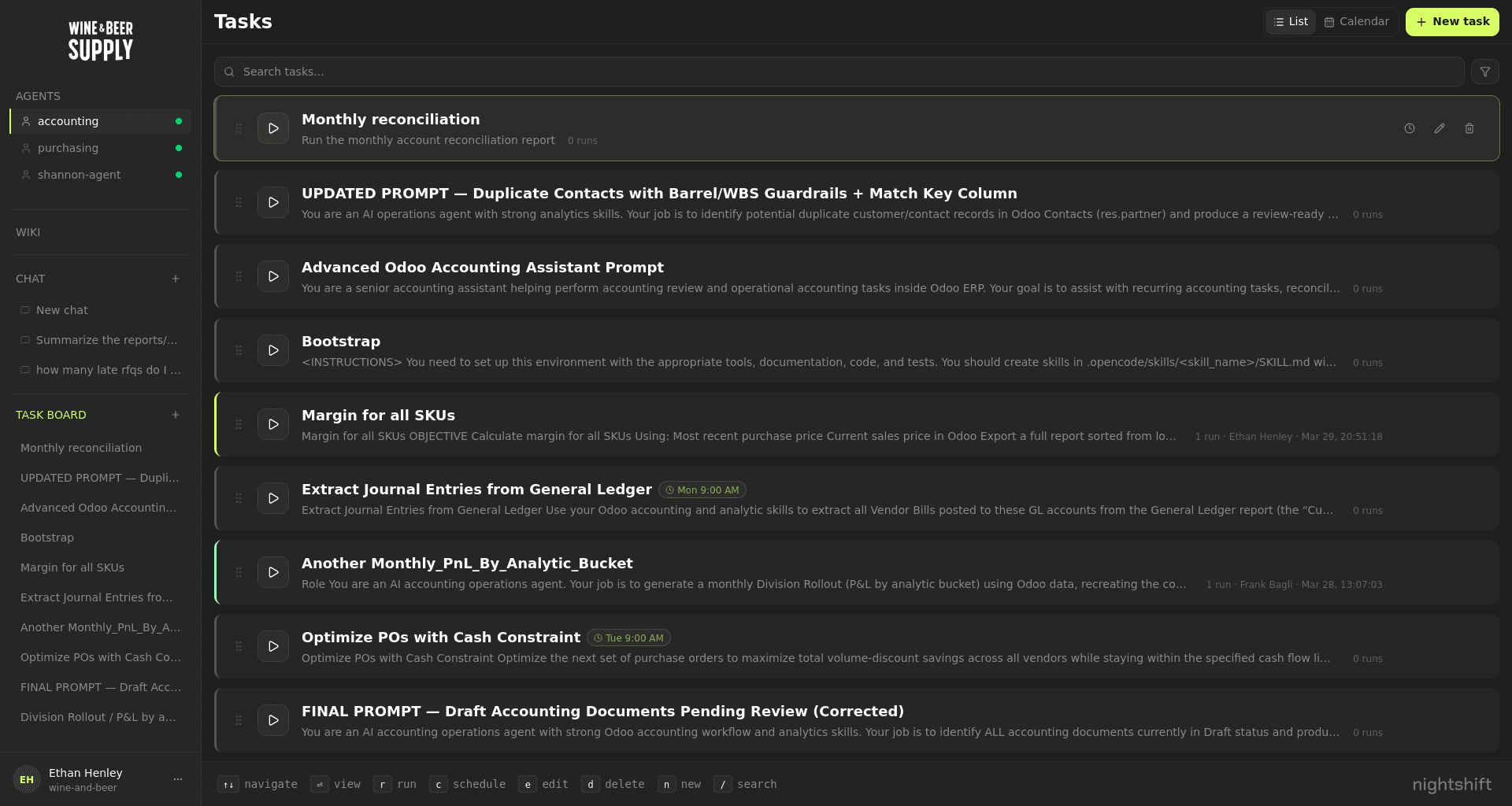
Task: Open the schedule clock icon on Monthly reconciliation
Action: [x=1410, y=128]
